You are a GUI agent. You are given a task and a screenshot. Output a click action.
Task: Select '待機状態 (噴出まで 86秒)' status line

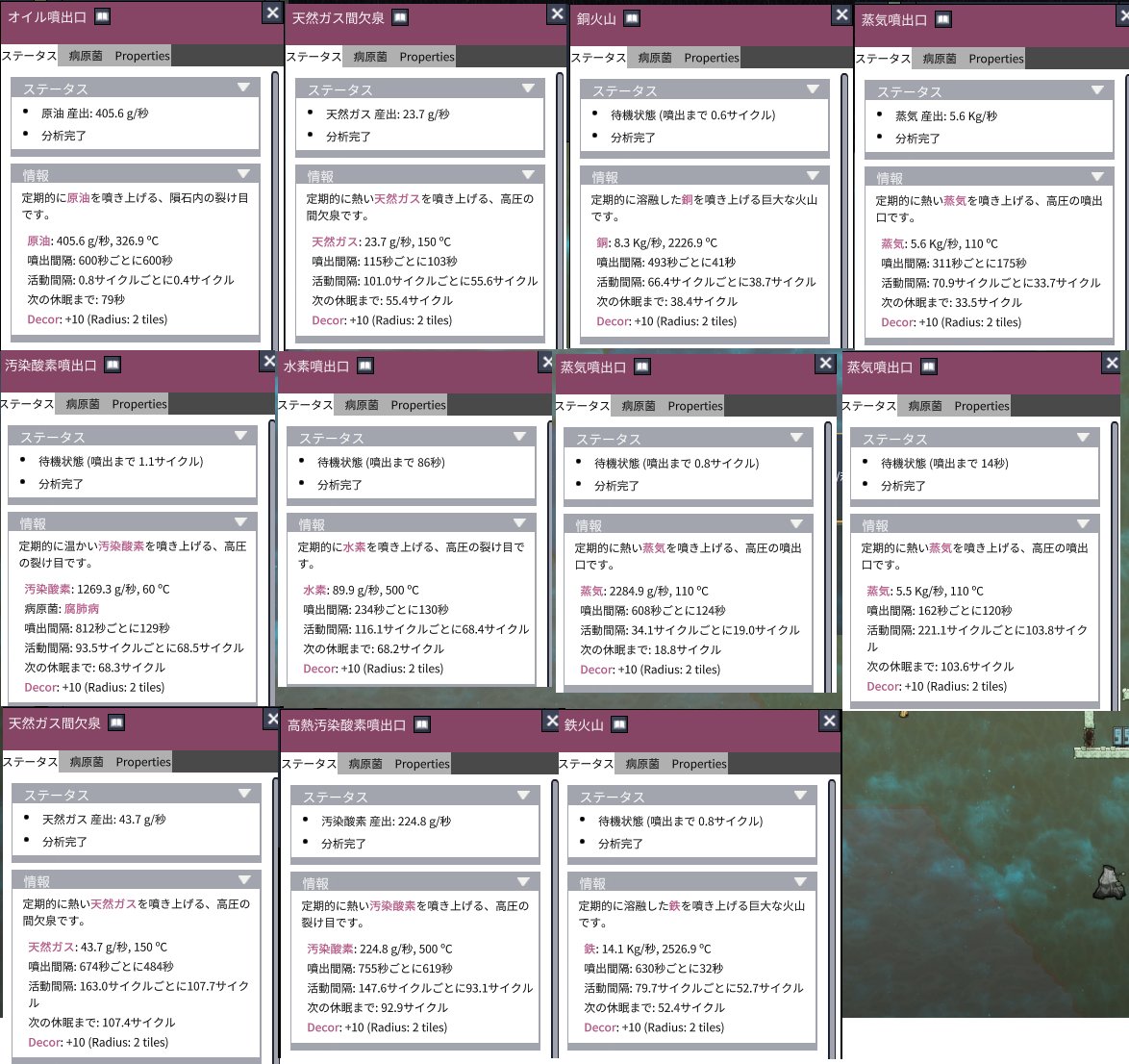pos(381,463)
